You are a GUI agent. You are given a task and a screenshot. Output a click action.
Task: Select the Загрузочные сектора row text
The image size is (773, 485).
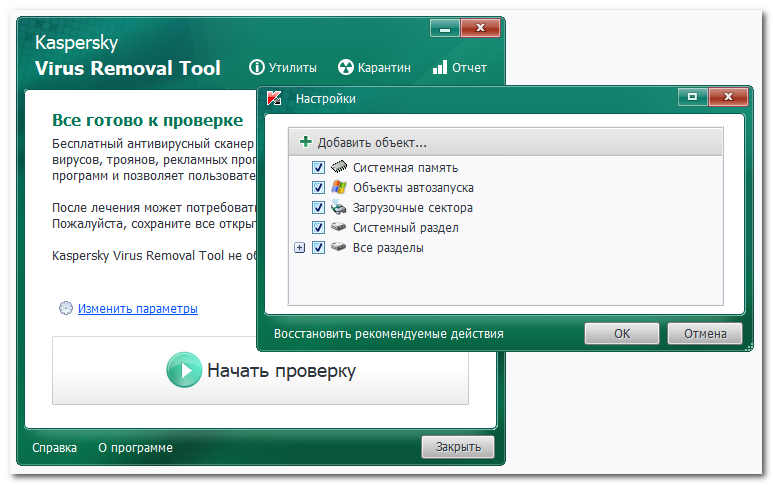pyautogui.click(x=413, y=208)
